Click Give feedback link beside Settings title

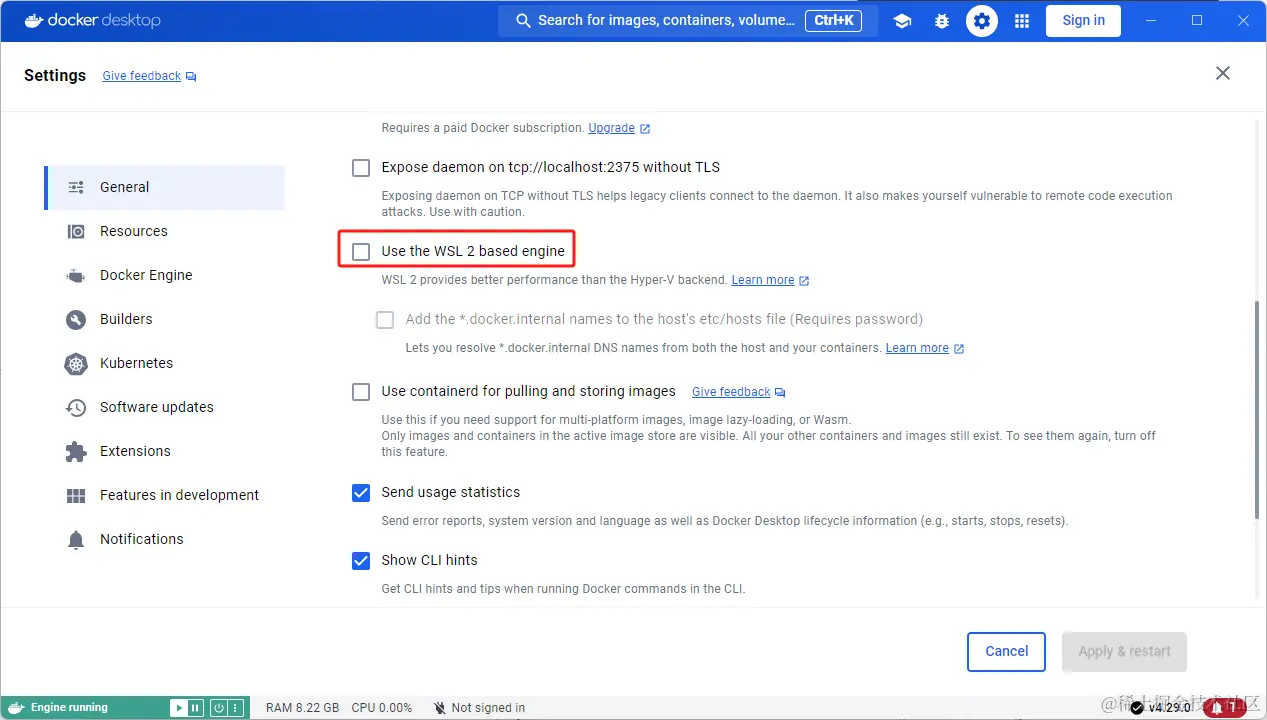[x=149, y=76]
